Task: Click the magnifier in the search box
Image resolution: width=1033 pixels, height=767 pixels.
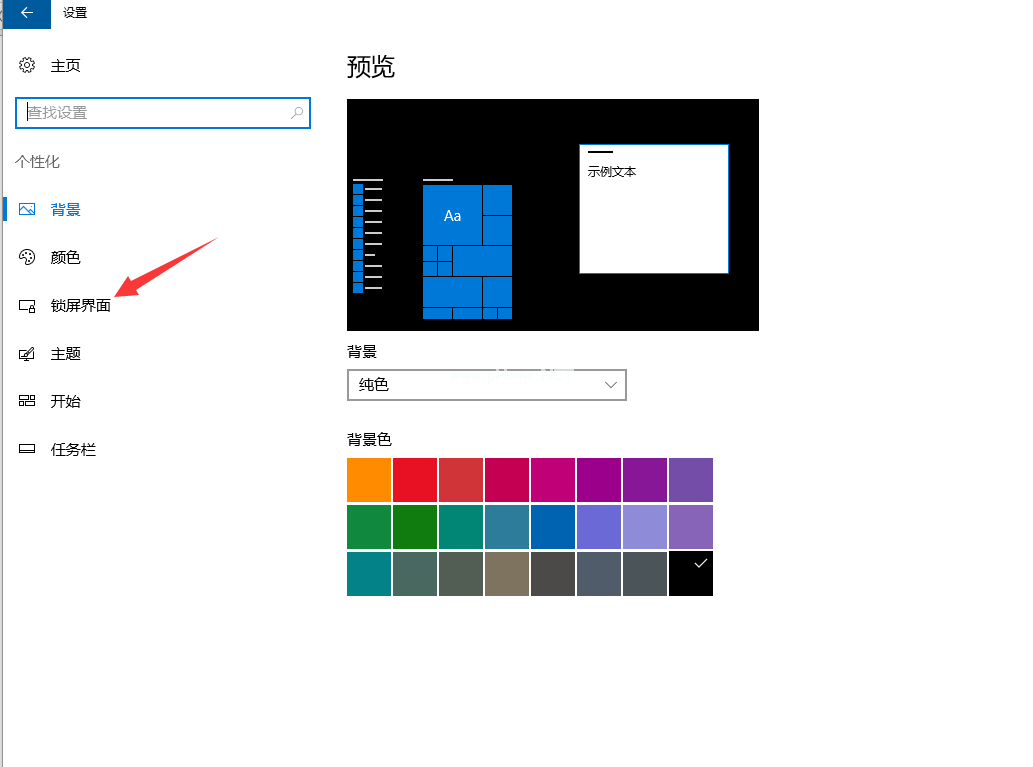Action: (x=297, y=113)
